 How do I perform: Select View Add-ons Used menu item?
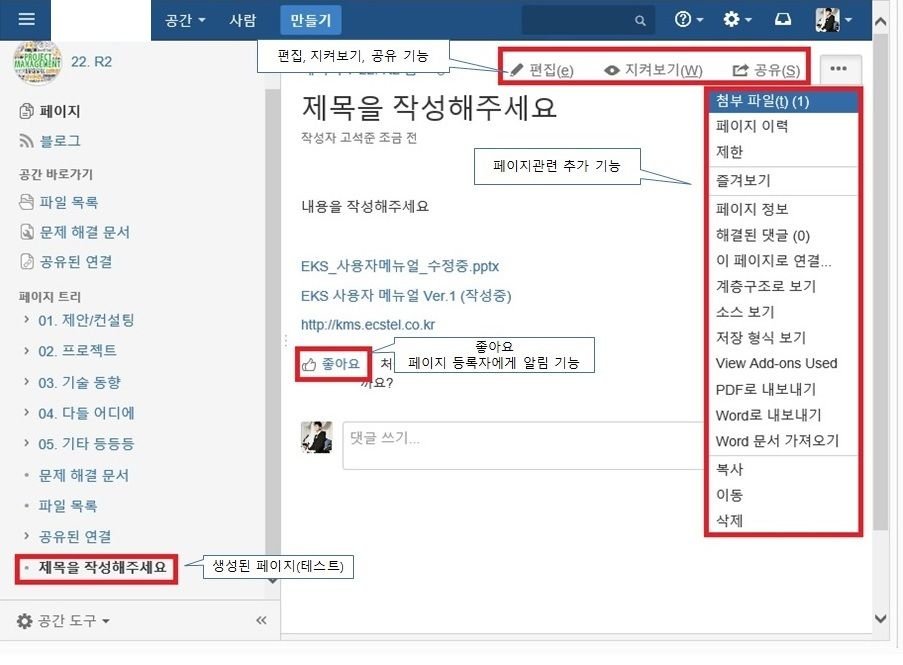pos(783,363)
